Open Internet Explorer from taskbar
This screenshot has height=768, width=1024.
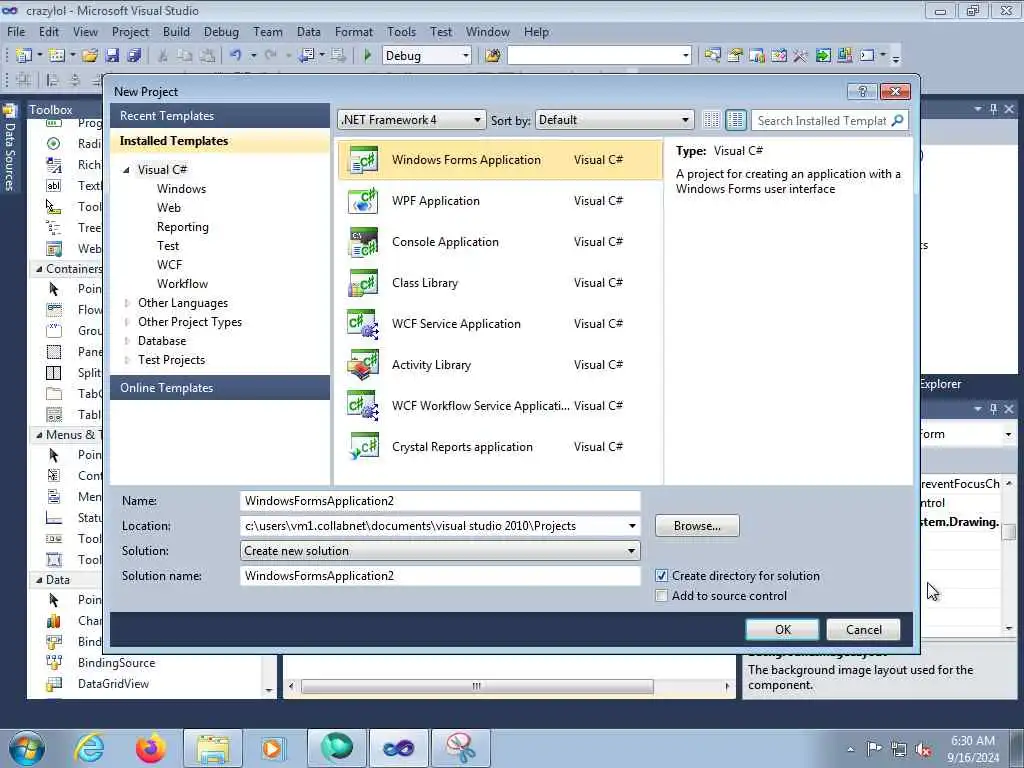click(89, 748)
